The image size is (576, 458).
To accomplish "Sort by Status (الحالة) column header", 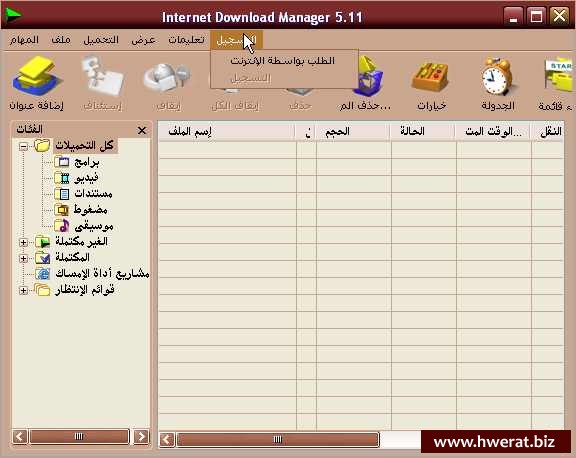I will [422, 131].
